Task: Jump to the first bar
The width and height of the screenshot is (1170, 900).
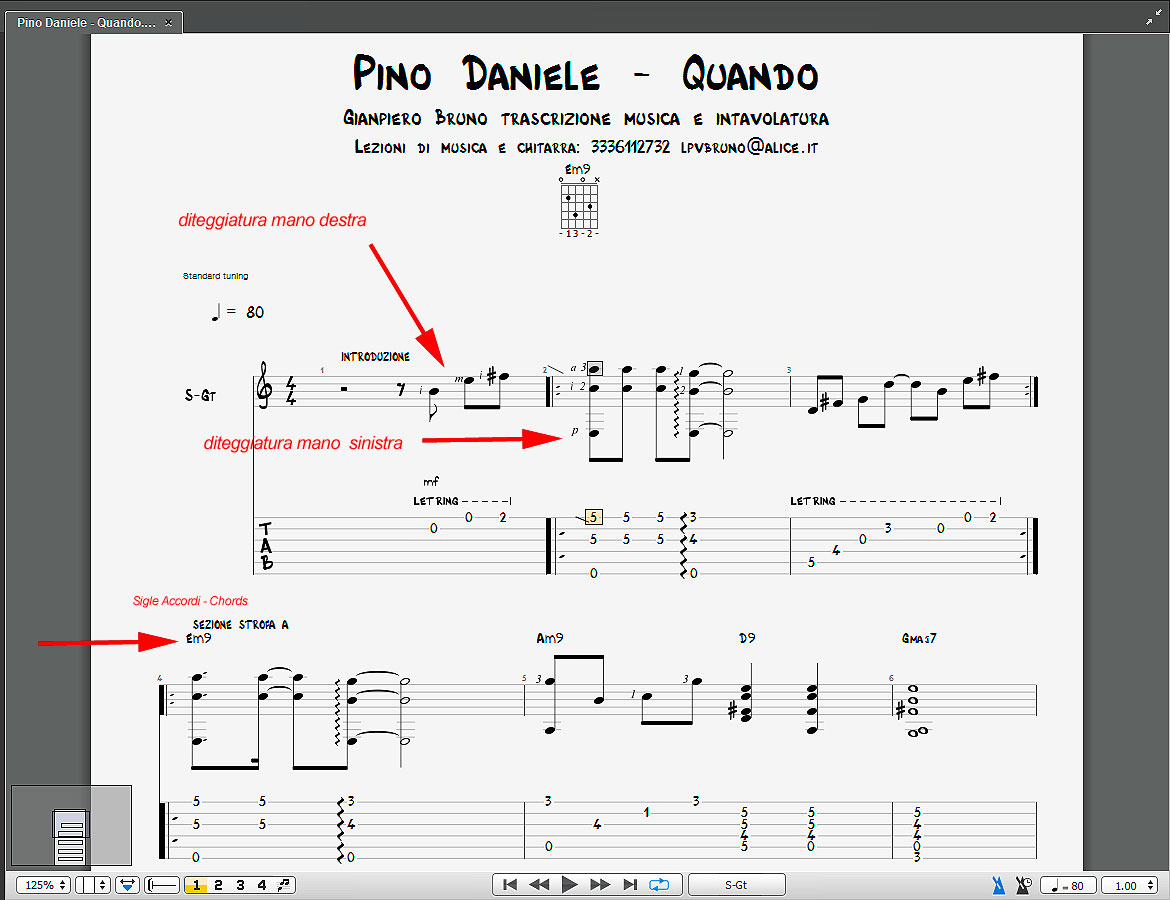Action: [x=510, y=884]
